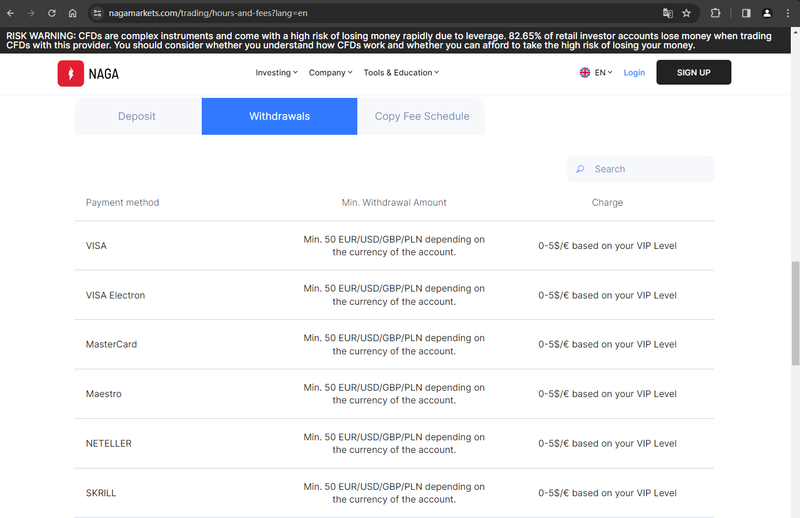Open the browser extensions menu
The image size is (800, 518).
(715, 13)
